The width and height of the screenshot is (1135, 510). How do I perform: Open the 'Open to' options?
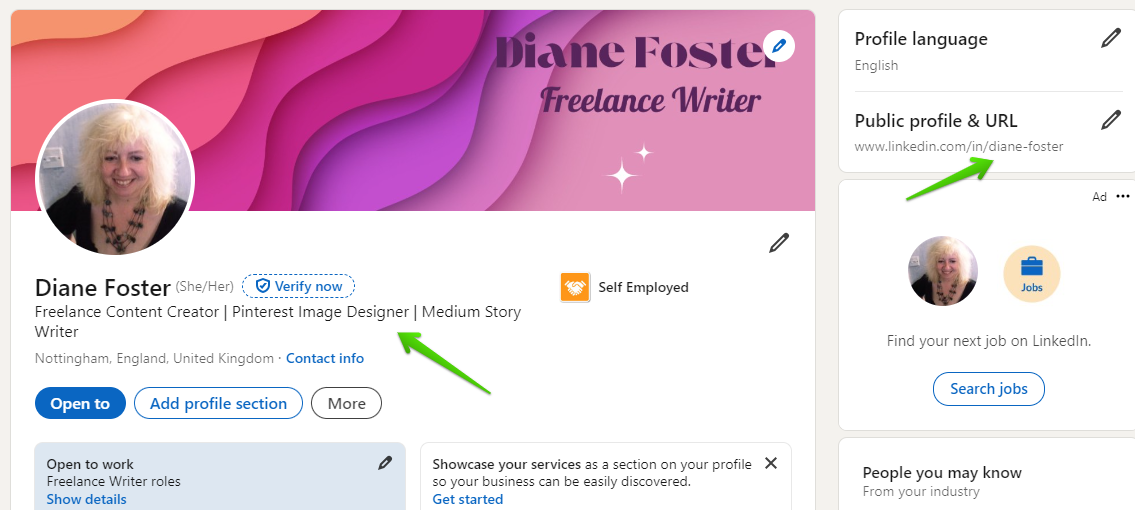coord(80,404)
